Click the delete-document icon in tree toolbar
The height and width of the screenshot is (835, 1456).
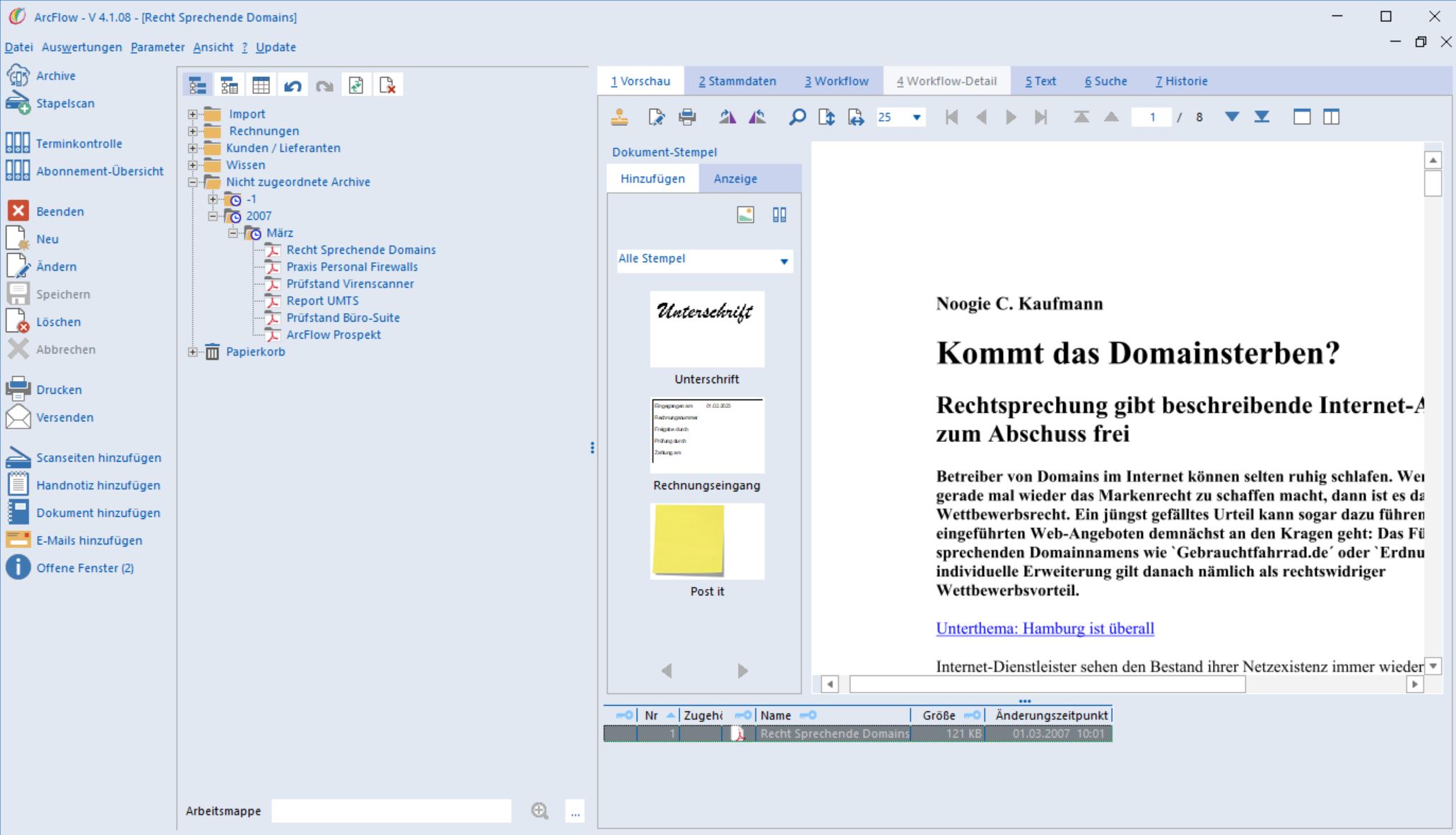[x=387, y=86]
